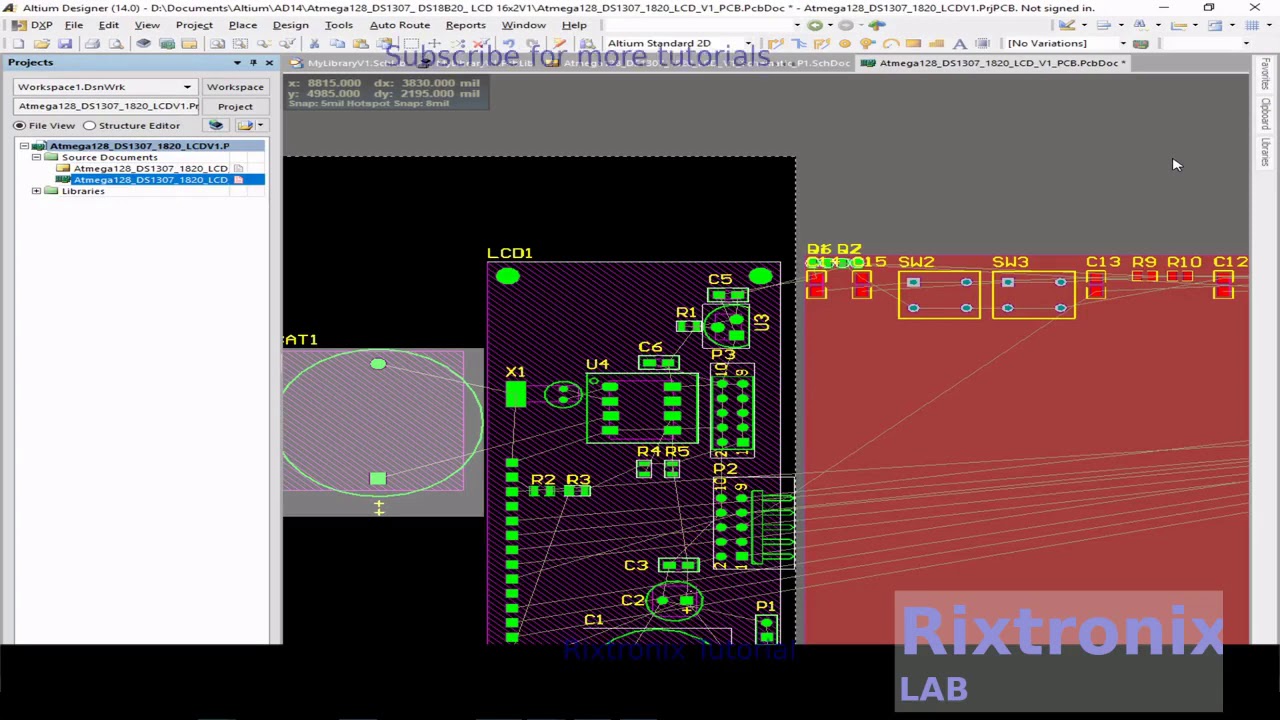Viewport: 1280px width, 720px height.
Task: Open the Place menu
Action: click(243, 25)
